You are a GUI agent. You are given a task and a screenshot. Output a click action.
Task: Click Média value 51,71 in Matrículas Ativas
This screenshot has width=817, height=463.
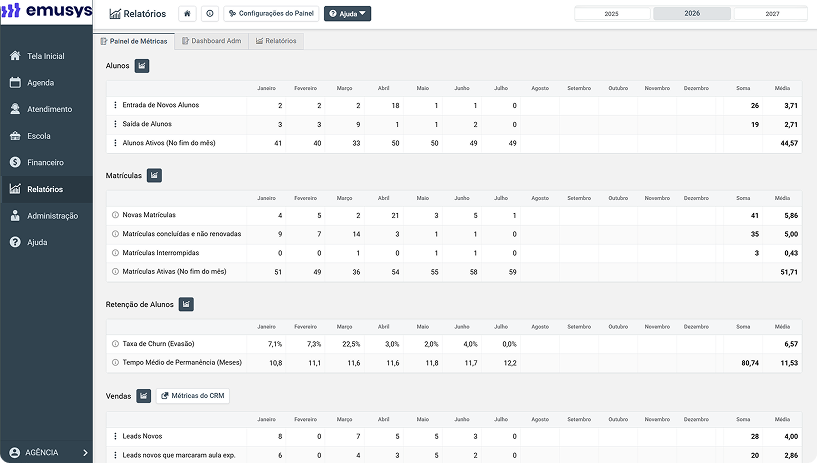click(789, 272)
